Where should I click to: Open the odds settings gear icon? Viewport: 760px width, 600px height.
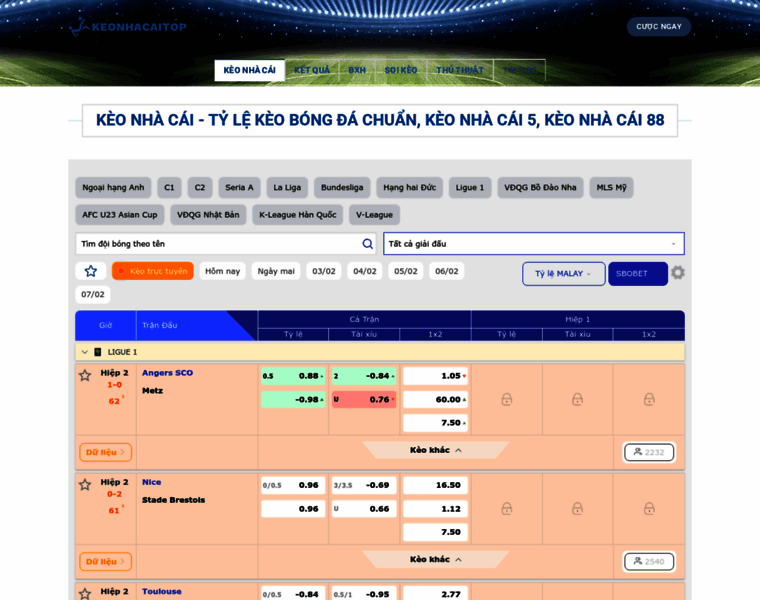coord(678,273)
